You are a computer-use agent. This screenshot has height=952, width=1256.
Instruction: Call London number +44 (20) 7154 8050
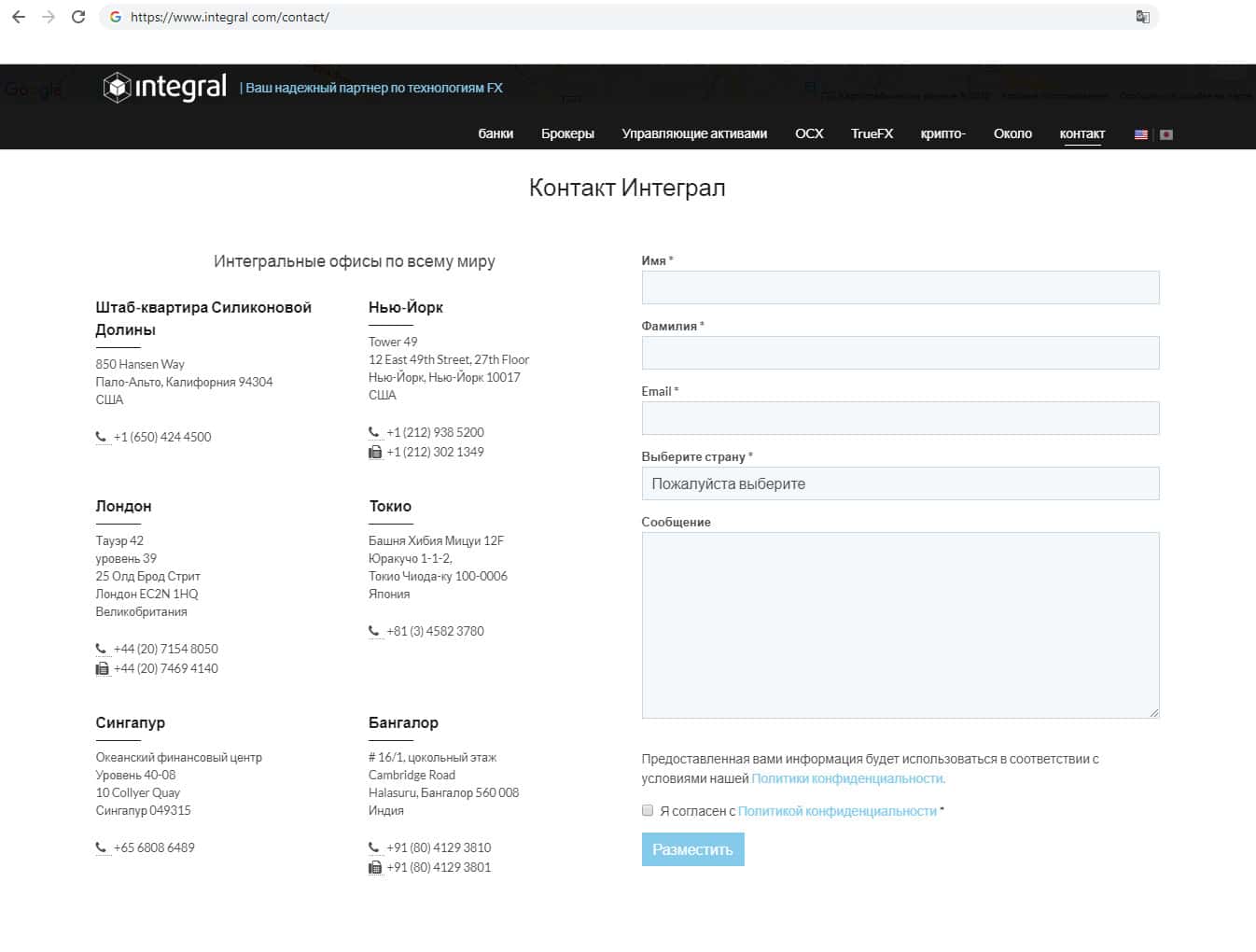click(x=165, y=649)
